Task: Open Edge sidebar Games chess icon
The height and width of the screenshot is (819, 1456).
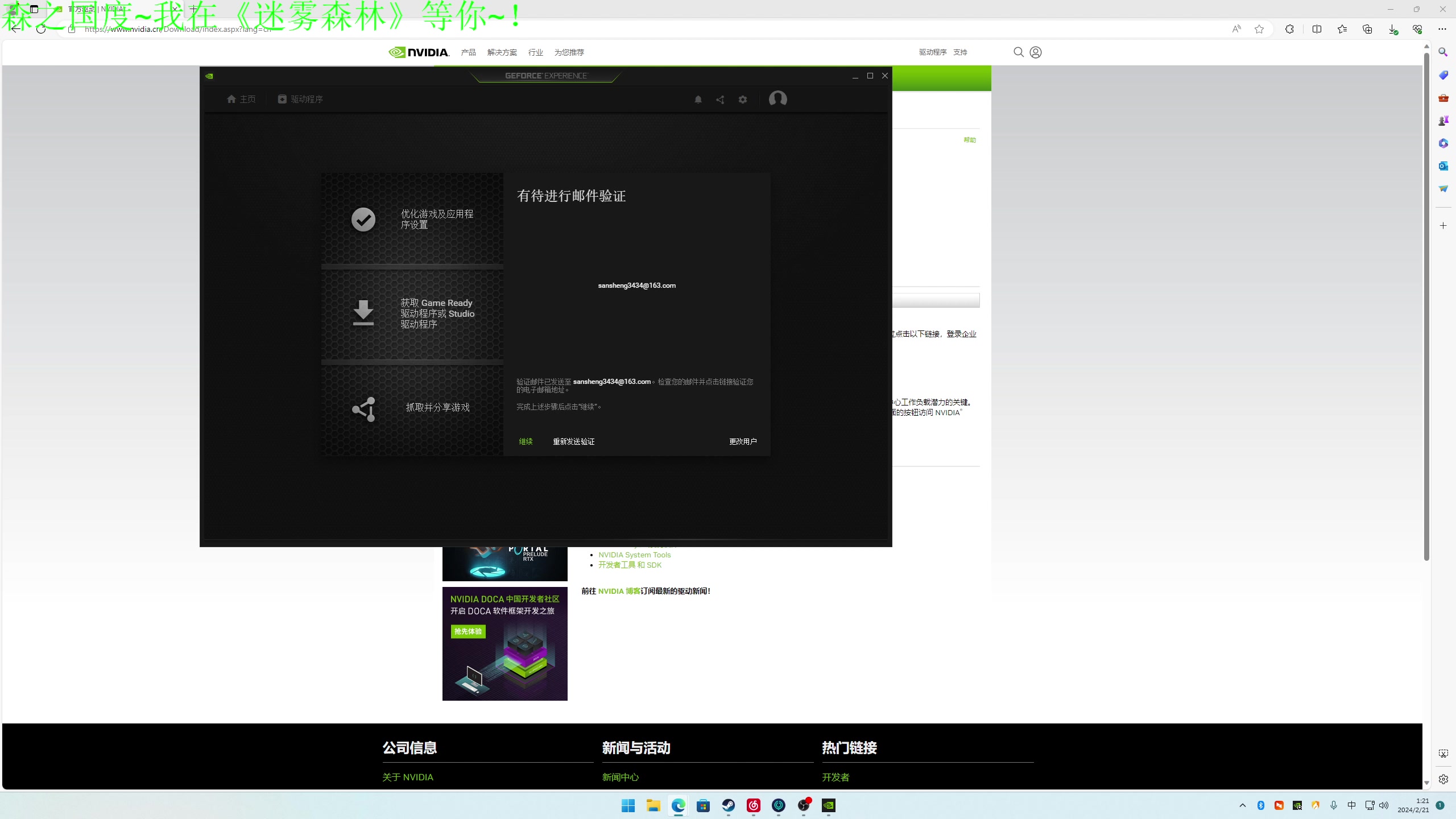Action: tap(1443, 121)
